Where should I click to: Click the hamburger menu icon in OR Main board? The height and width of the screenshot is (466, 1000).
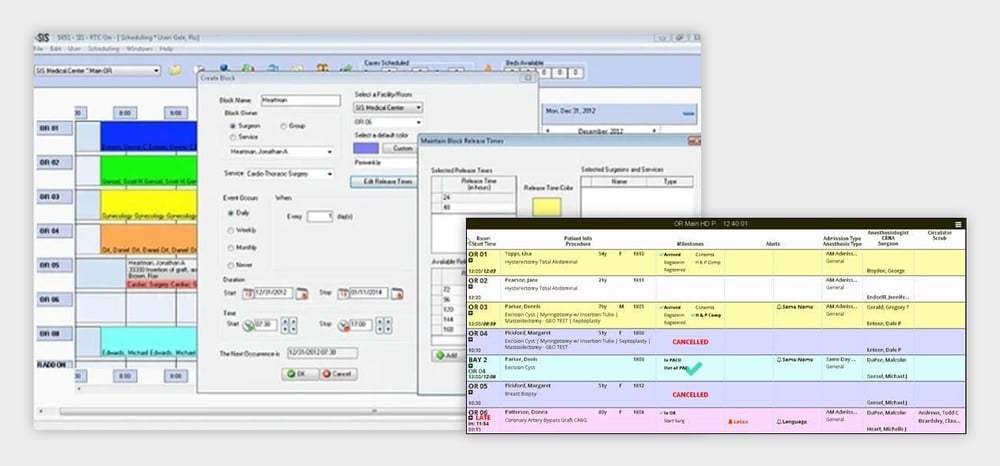958,224
